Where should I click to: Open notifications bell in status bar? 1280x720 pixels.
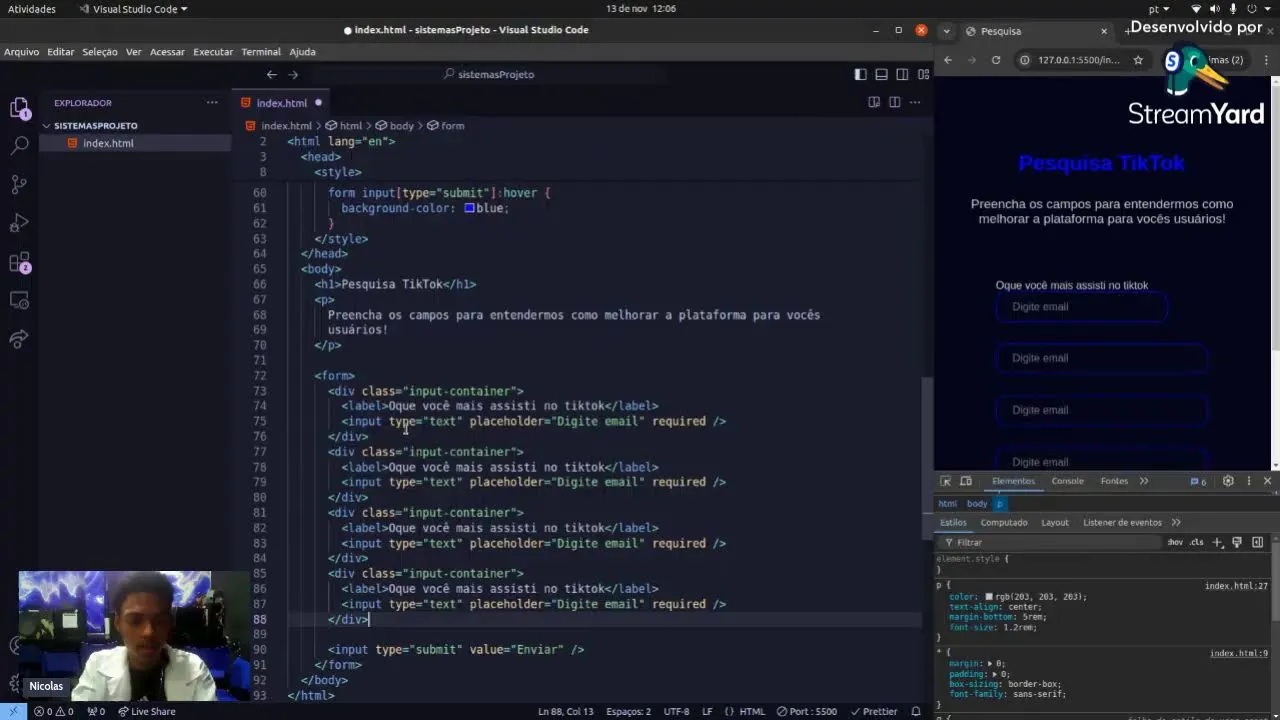916,711
